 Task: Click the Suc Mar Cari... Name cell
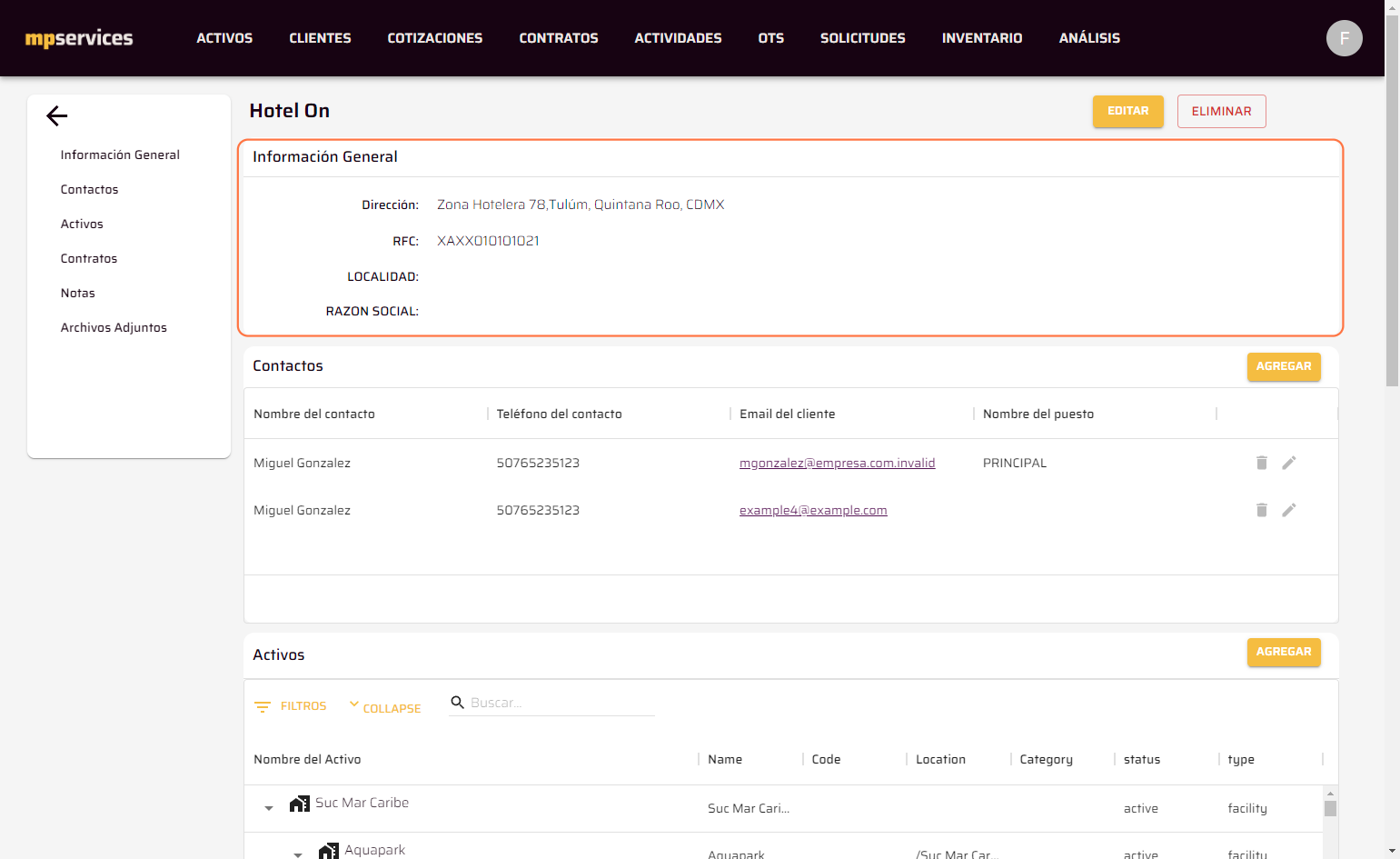click(x=749, y=808)
